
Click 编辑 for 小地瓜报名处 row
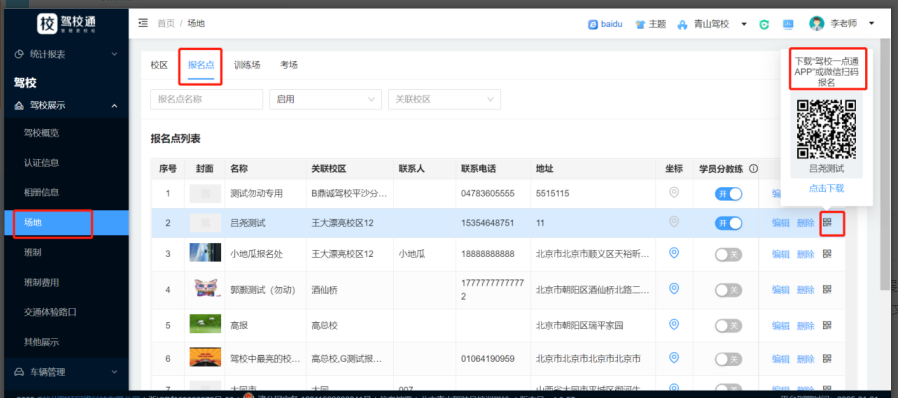pos(781,254)
